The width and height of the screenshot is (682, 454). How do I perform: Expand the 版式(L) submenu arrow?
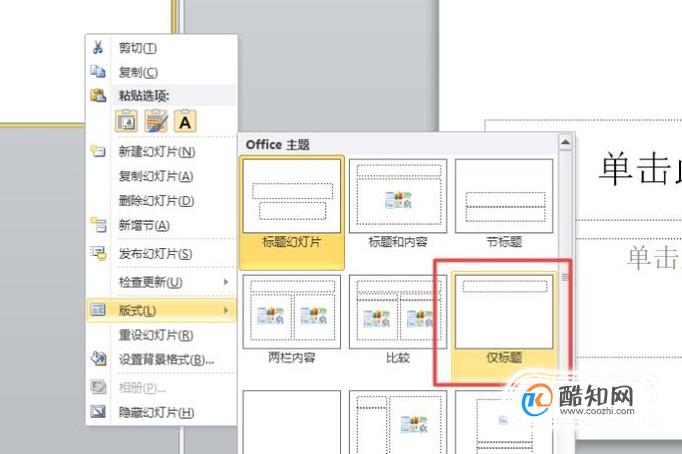(226, 310)
